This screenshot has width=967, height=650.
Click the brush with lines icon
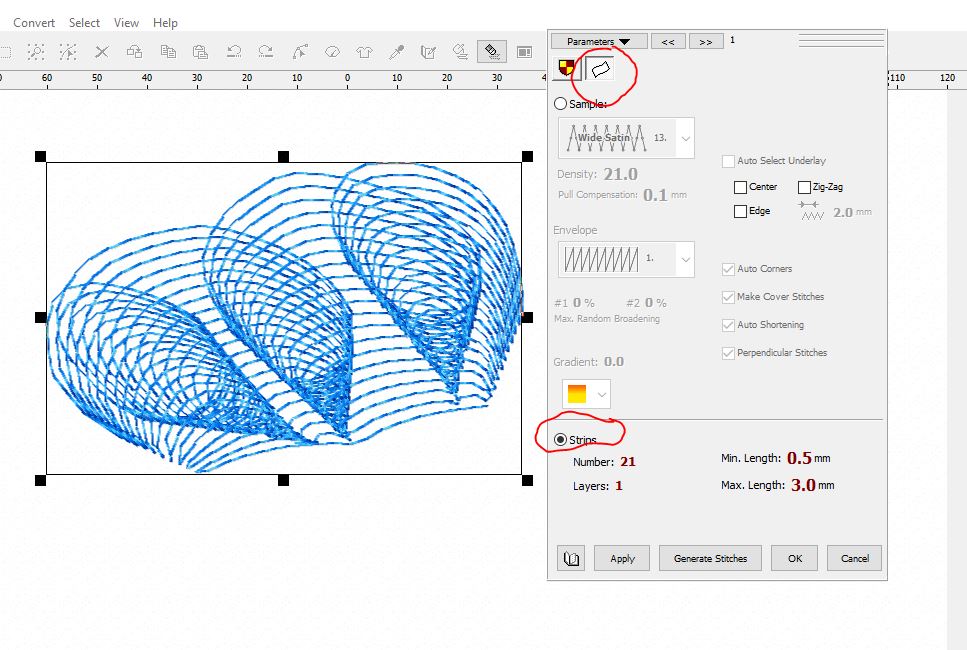point(460,52)
